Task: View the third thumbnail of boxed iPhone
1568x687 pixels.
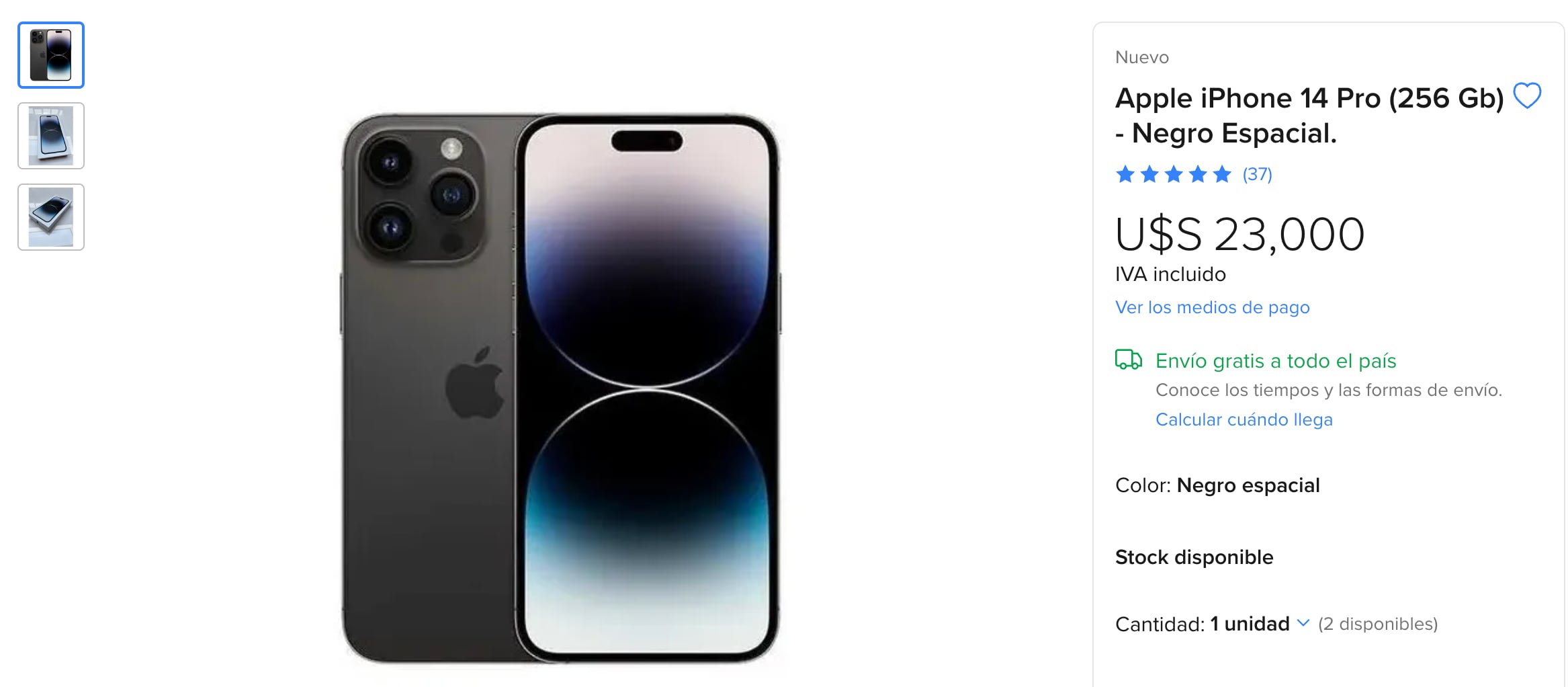Action: [x=51, y=217]
